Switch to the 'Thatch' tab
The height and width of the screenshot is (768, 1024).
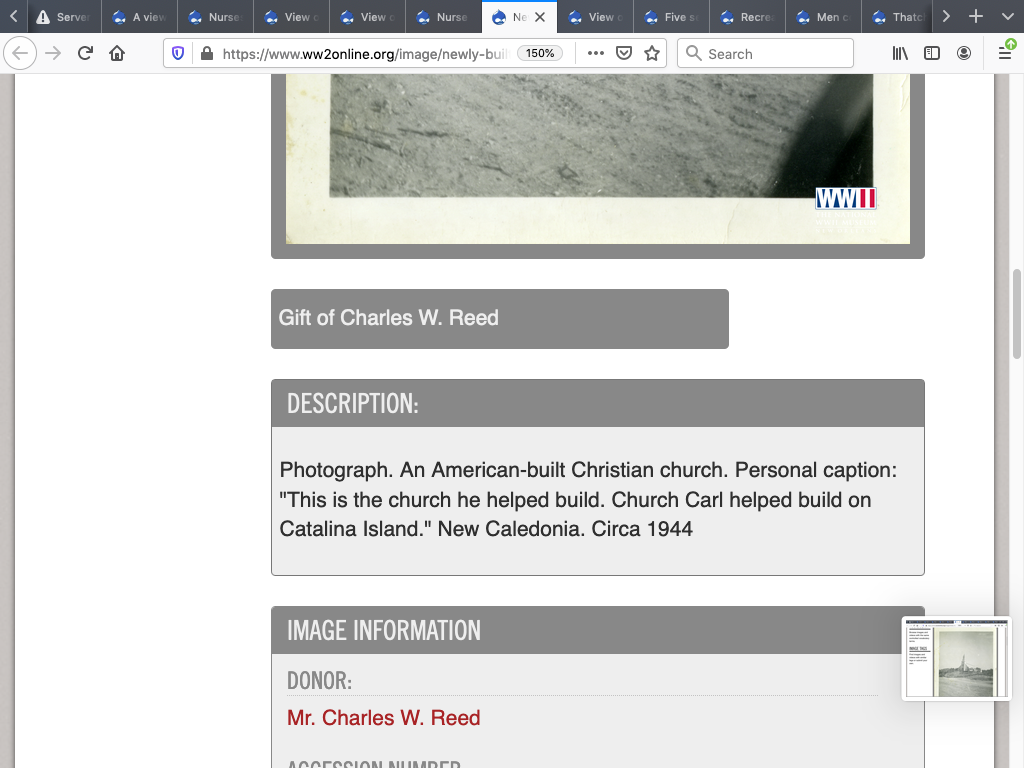898,17
